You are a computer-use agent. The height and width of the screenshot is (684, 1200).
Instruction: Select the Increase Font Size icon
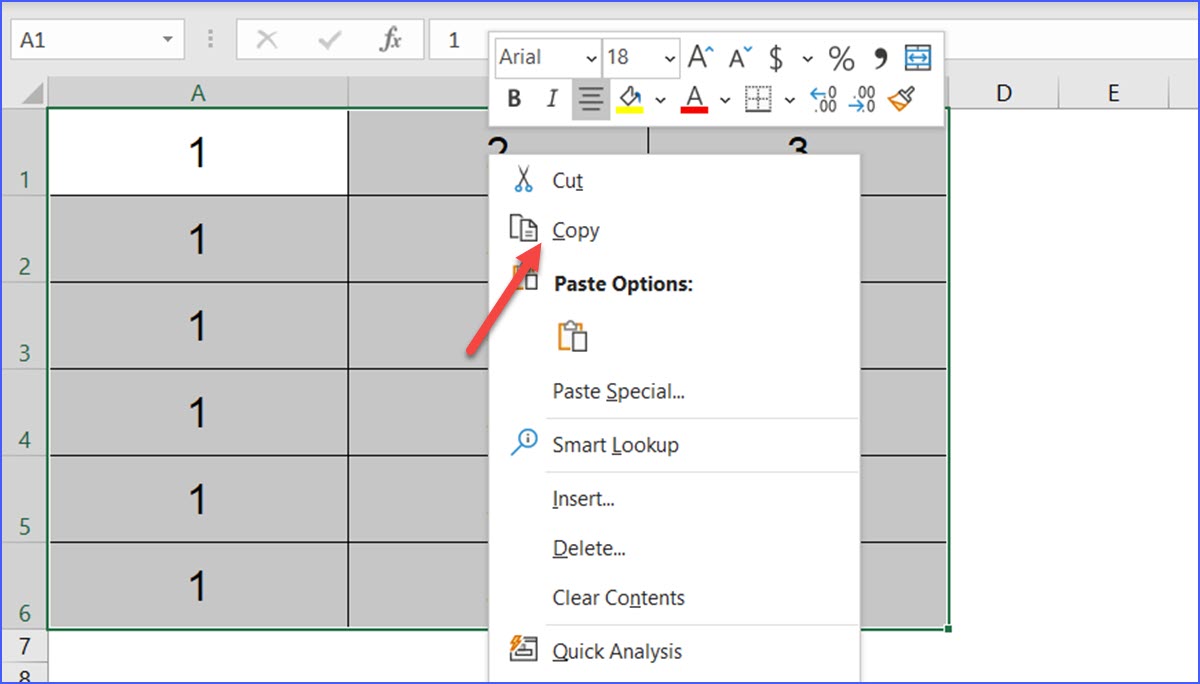[x=702, y=57]
